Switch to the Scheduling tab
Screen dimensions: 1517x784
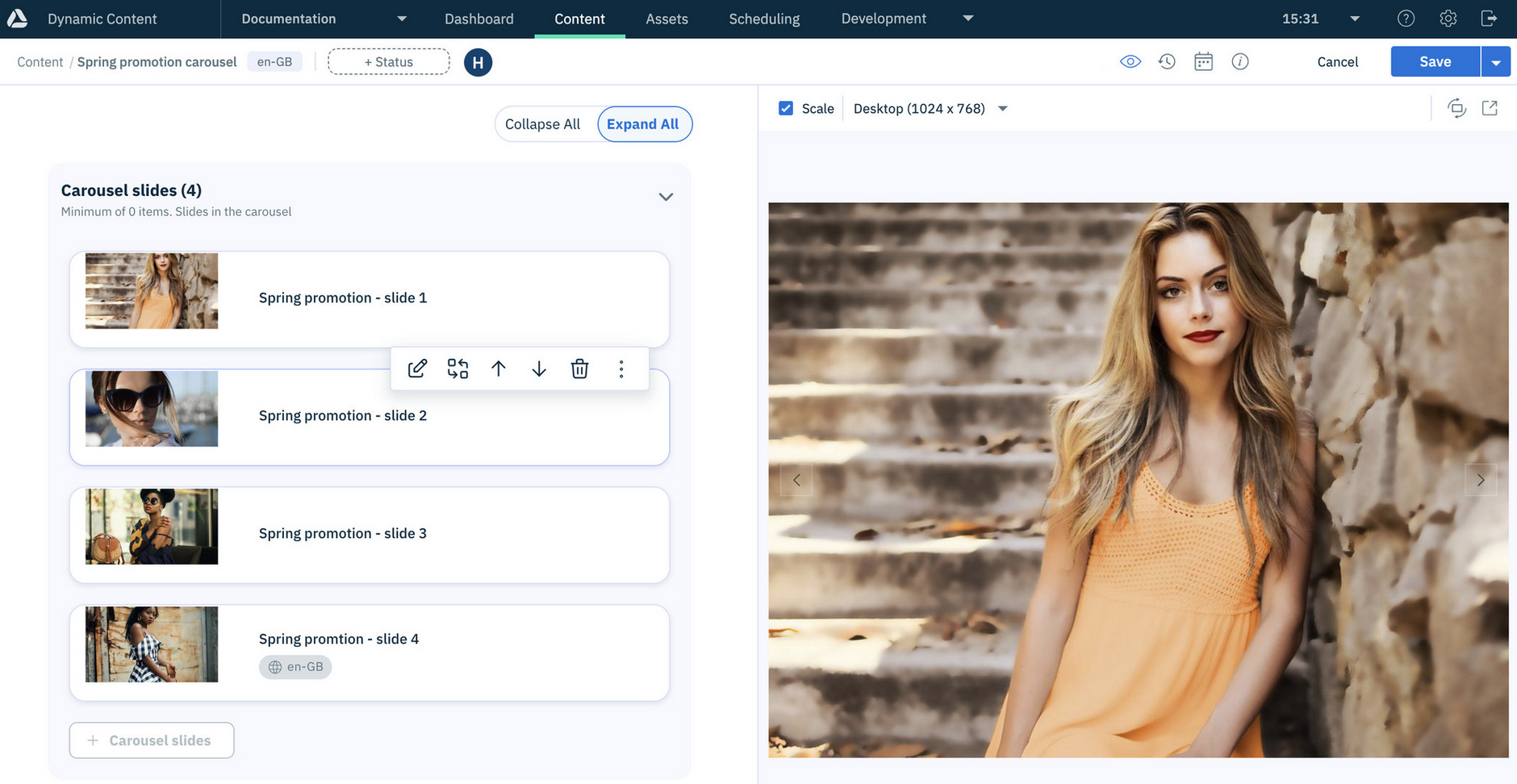(764, 19)
